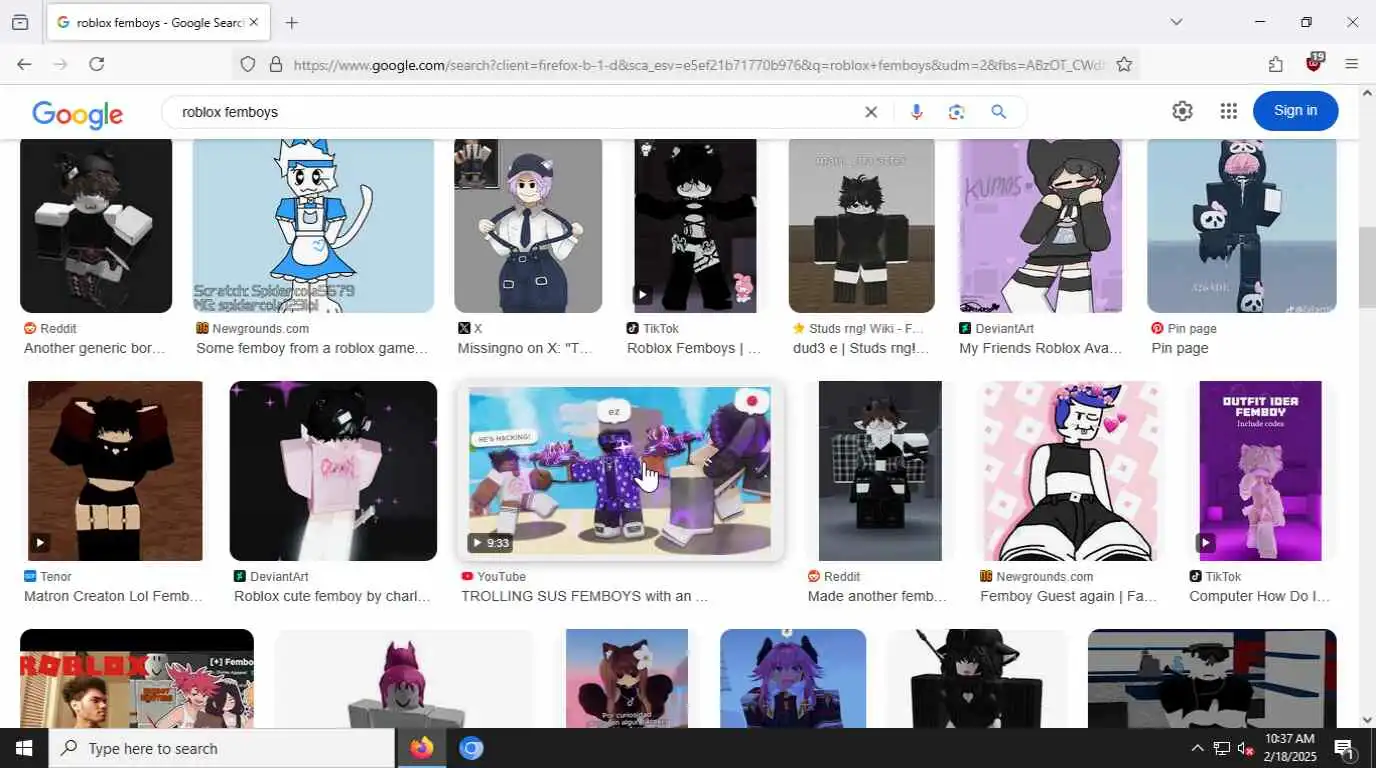Click the address bar URL

pyautogui.click(x=700, y=65)
